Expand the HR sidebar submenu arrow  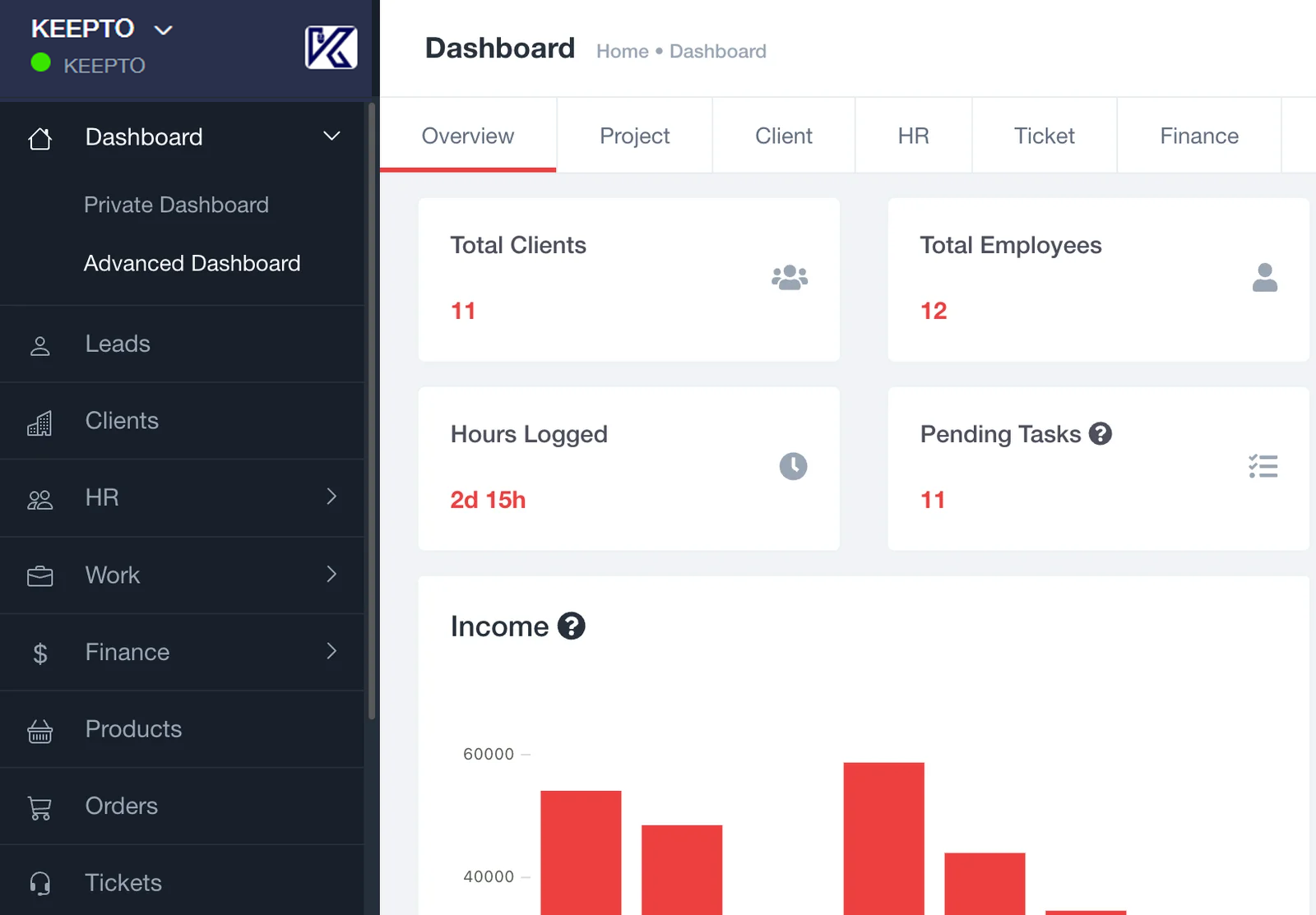331,497
